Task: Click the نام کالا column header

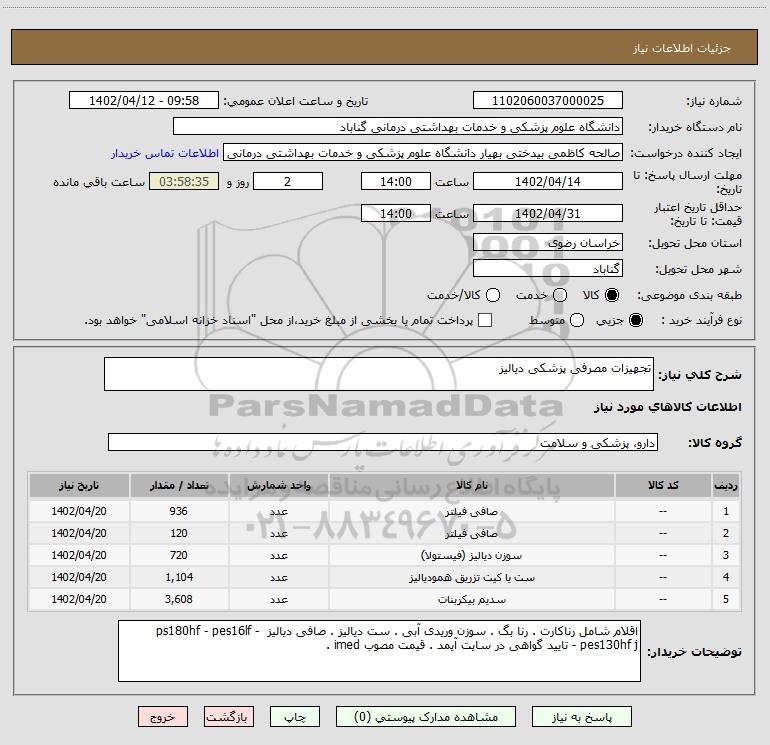Action: click(x=471, y=486)
